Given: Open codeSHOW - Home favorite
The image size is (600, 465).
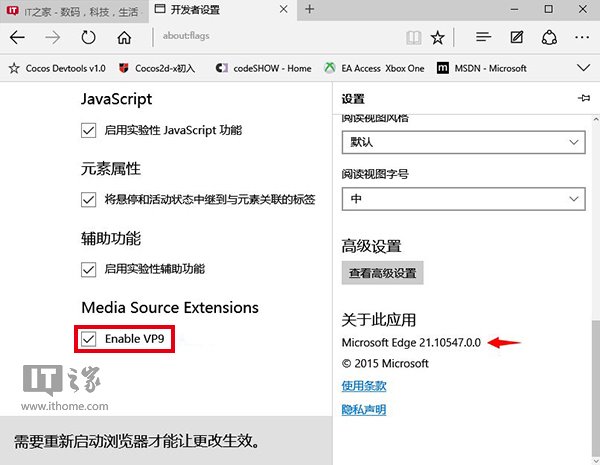Looking at the screenshot, I should [264, 68].
